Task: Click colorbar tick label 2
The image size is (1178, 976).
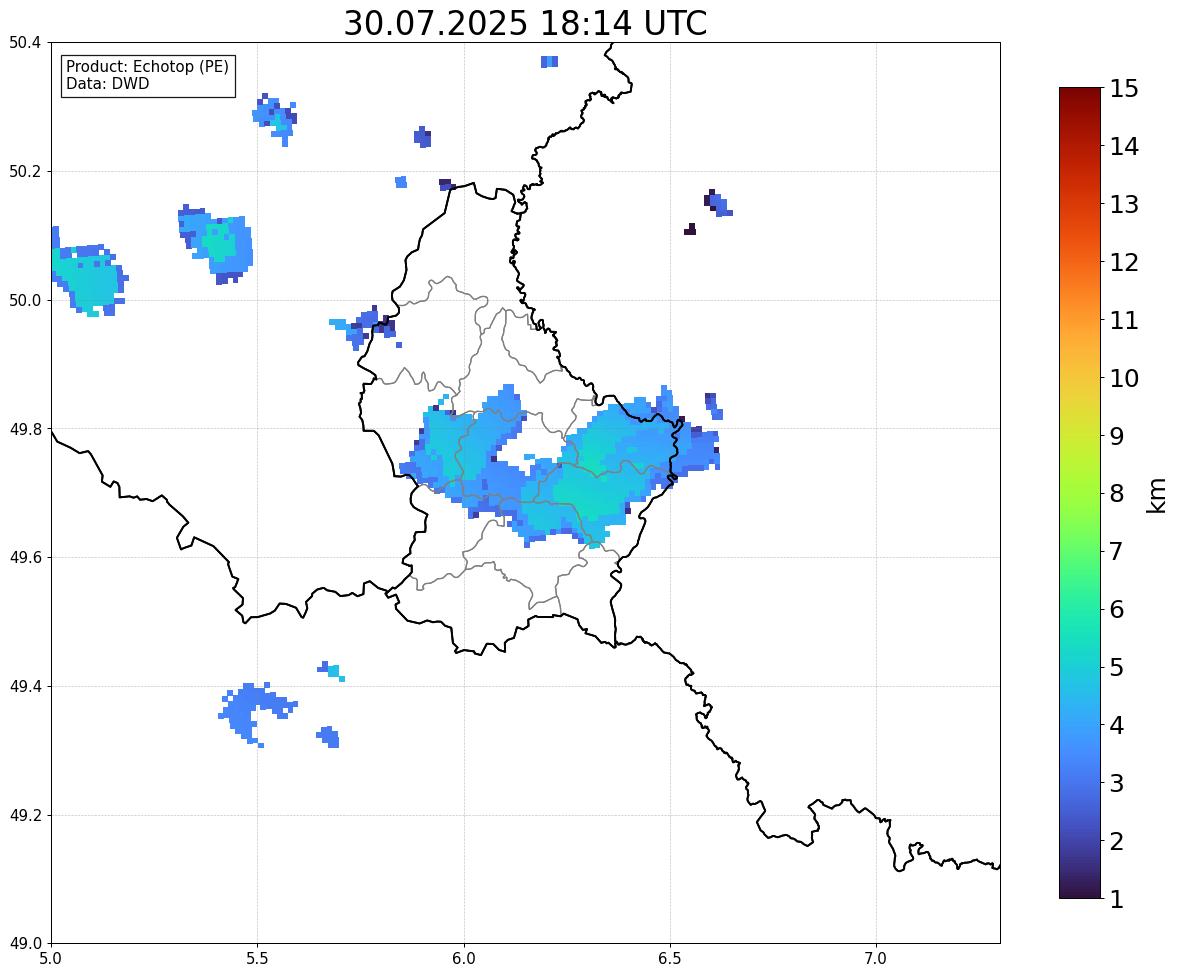Action: (x=1117, y=841)
